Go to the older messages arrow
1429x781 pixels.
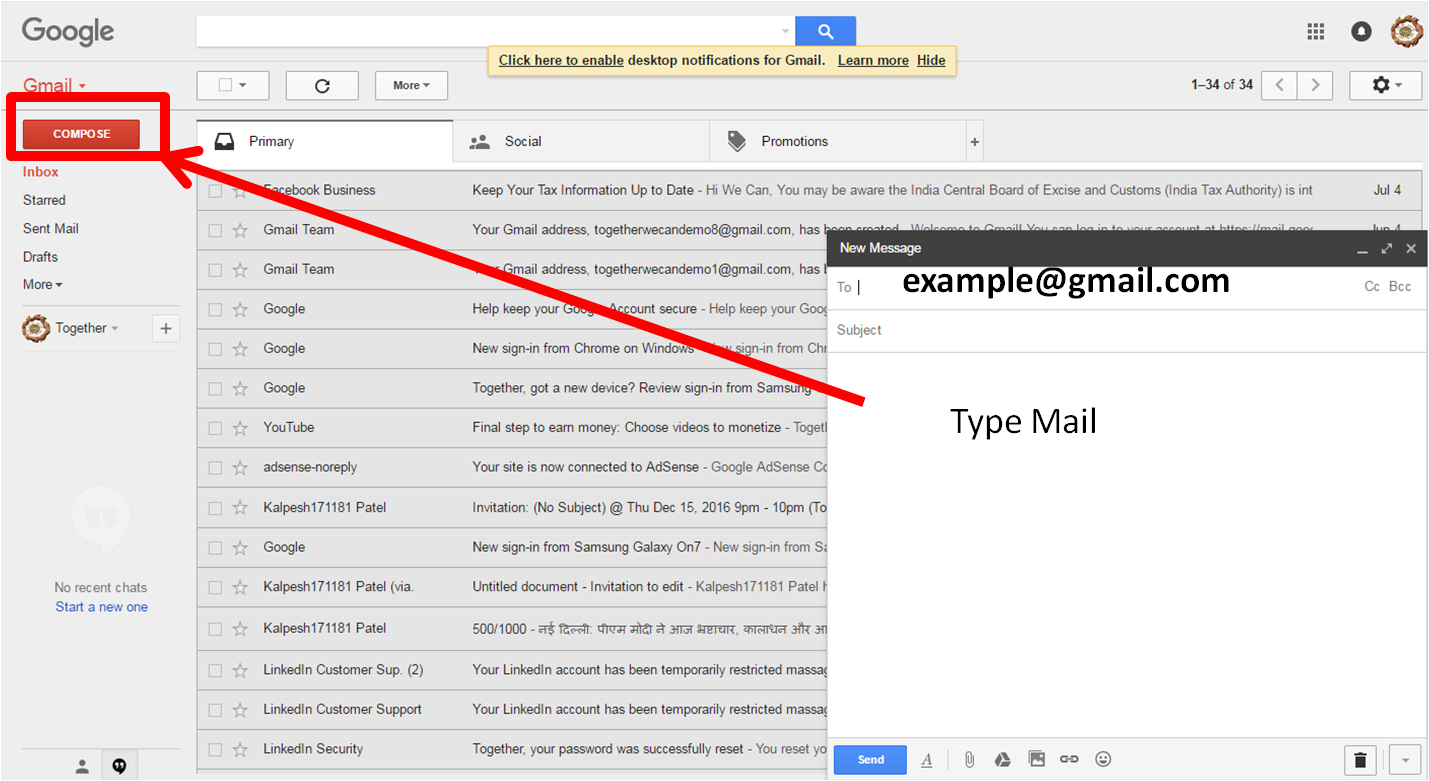1316,85
